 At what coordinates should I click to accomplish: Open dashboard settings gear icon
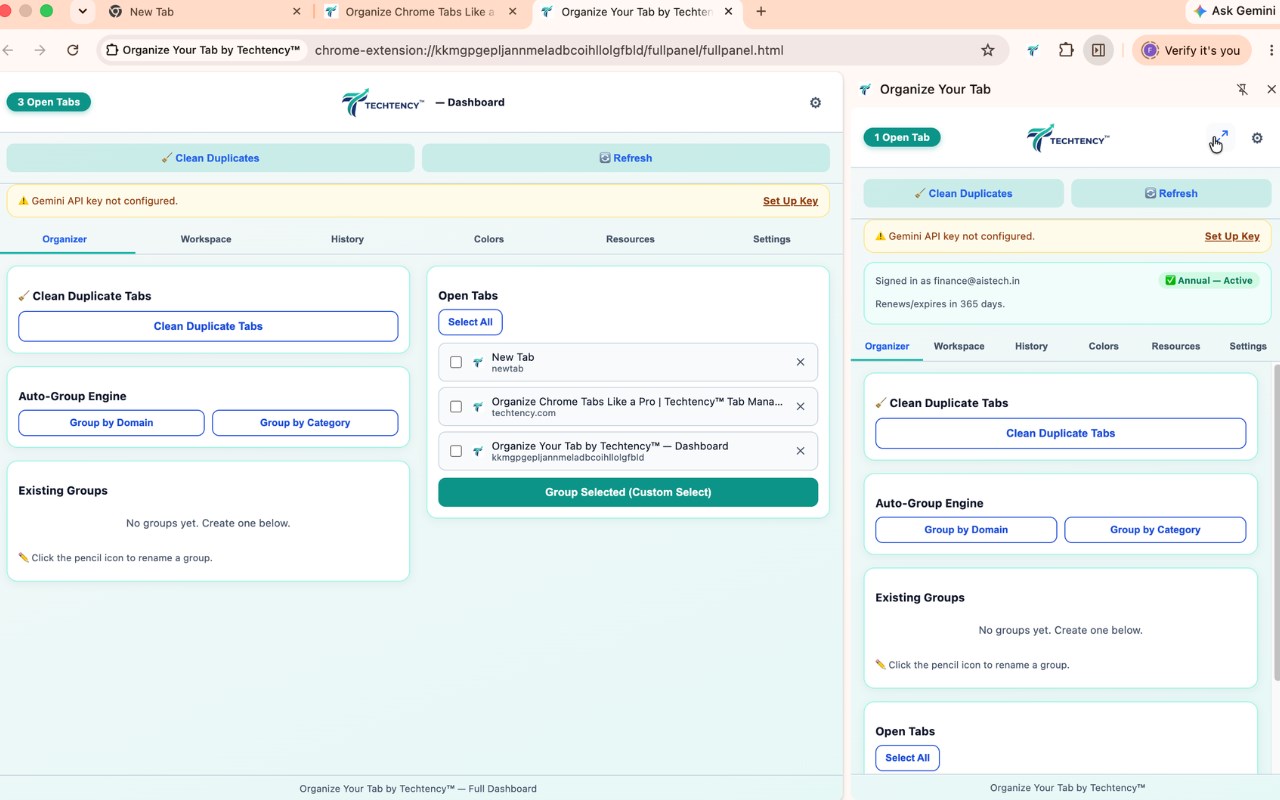coord(815,103)
